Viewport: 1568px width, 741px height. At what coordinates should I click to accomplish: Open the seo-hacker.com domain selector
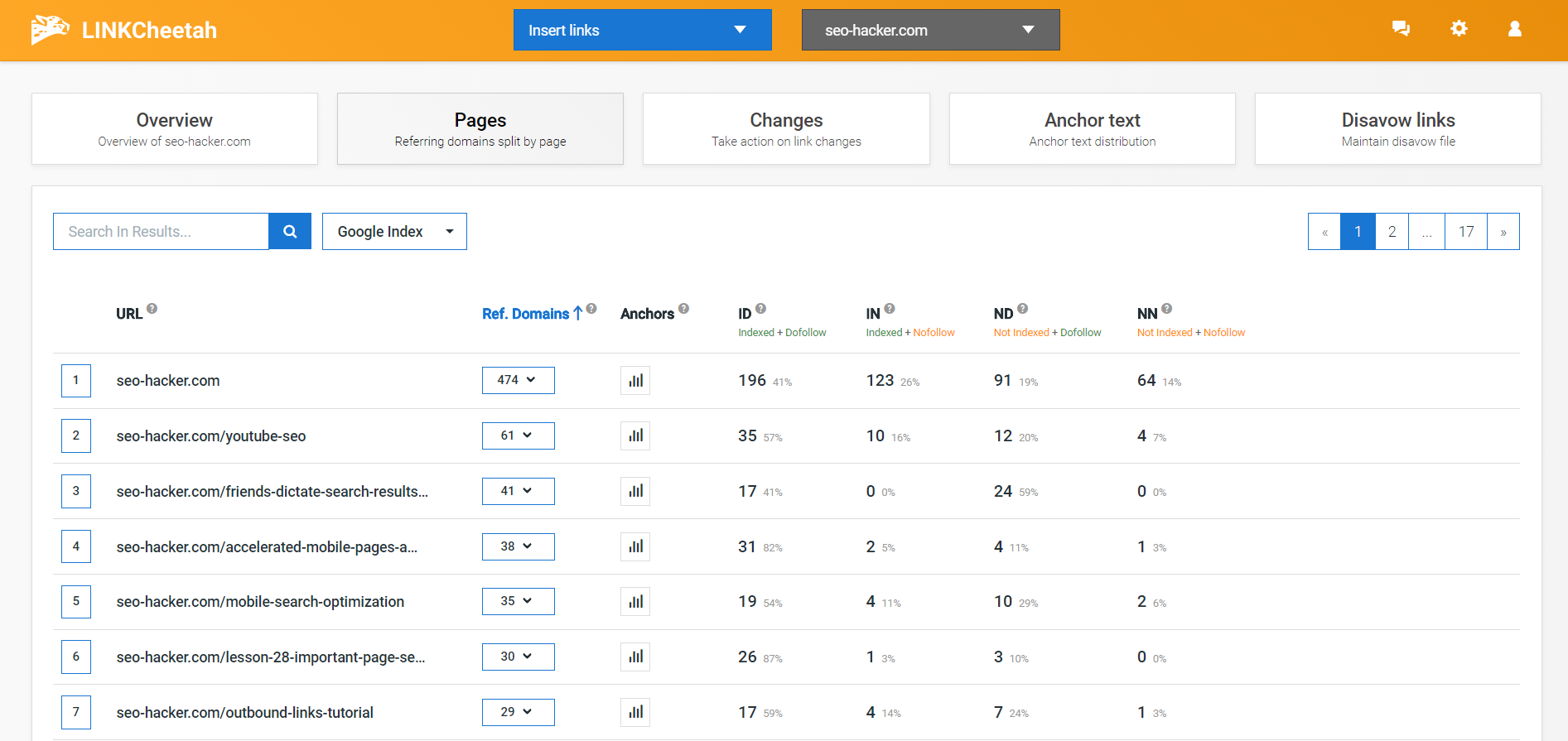930,30
